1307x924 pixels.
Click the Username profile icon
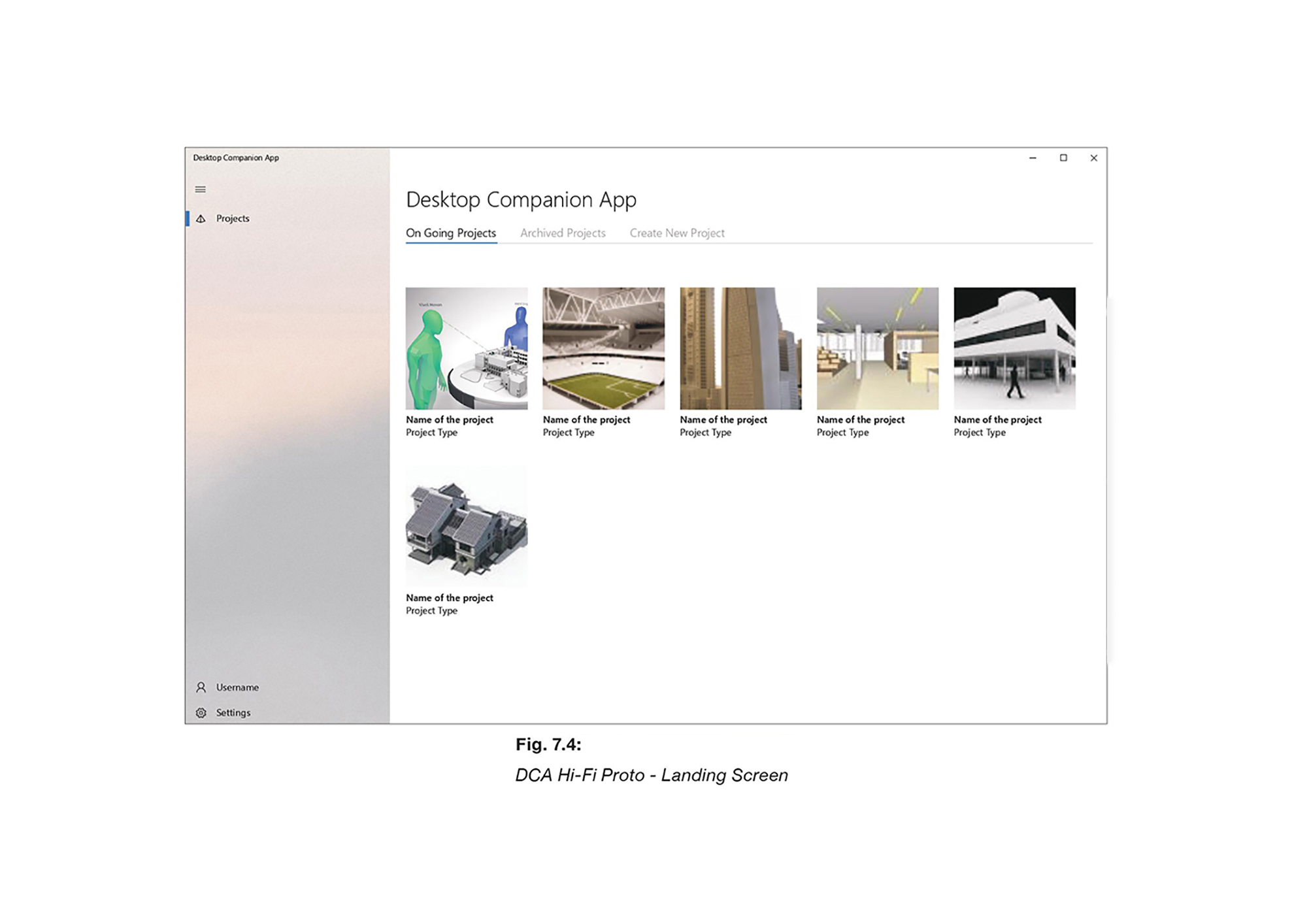(201, 687)
